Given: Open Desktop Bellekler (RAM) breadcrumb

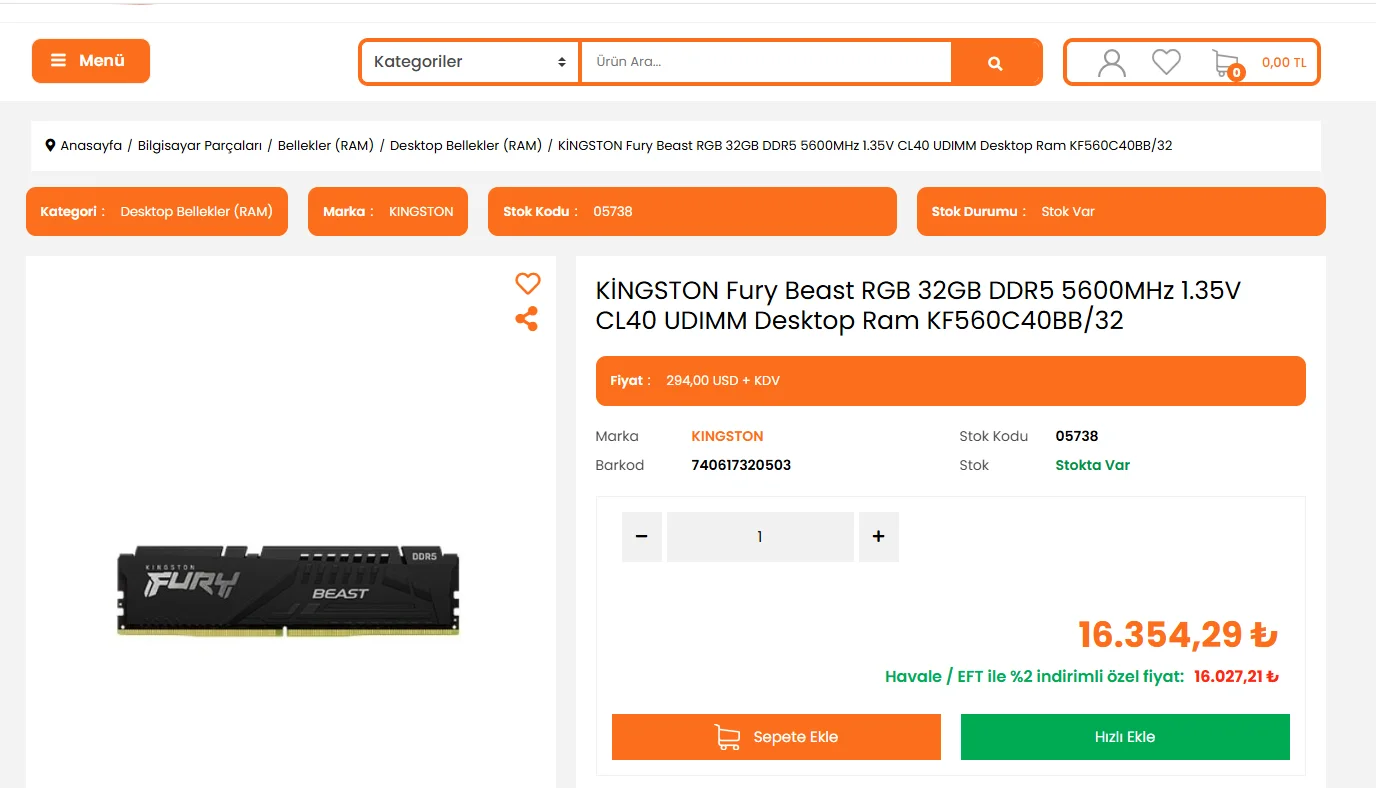Looking at the screenshot, I should [466, 146].
